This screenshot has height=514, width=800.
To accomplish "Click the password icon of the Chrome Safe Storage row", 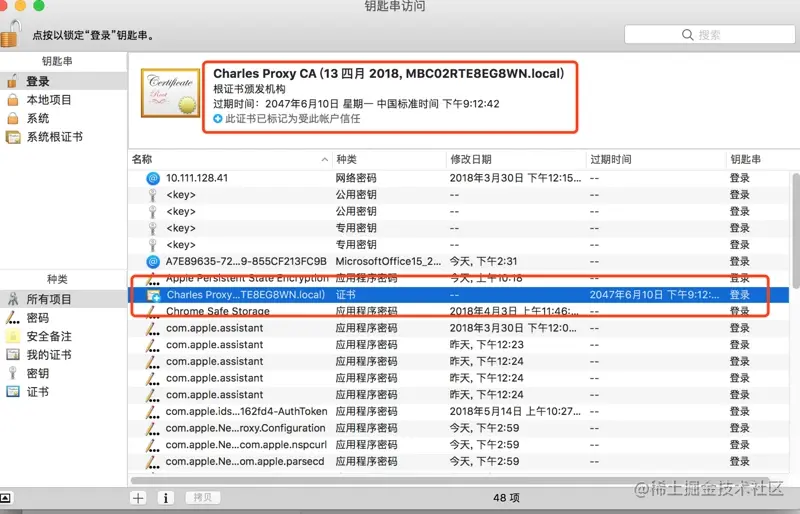I will [152, 311].
